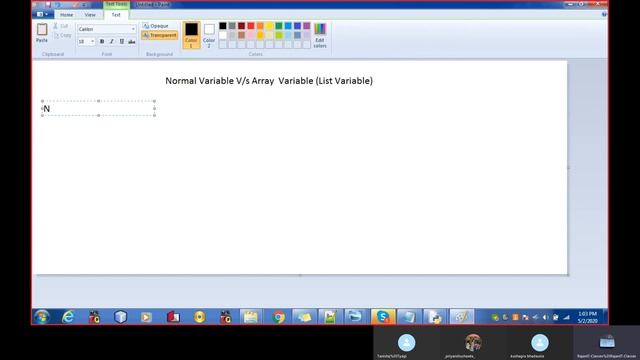Viewport: 640px width, 360px height.
Task: Click the first participant avatar thumbnail
Action: (x=407, y=343)
